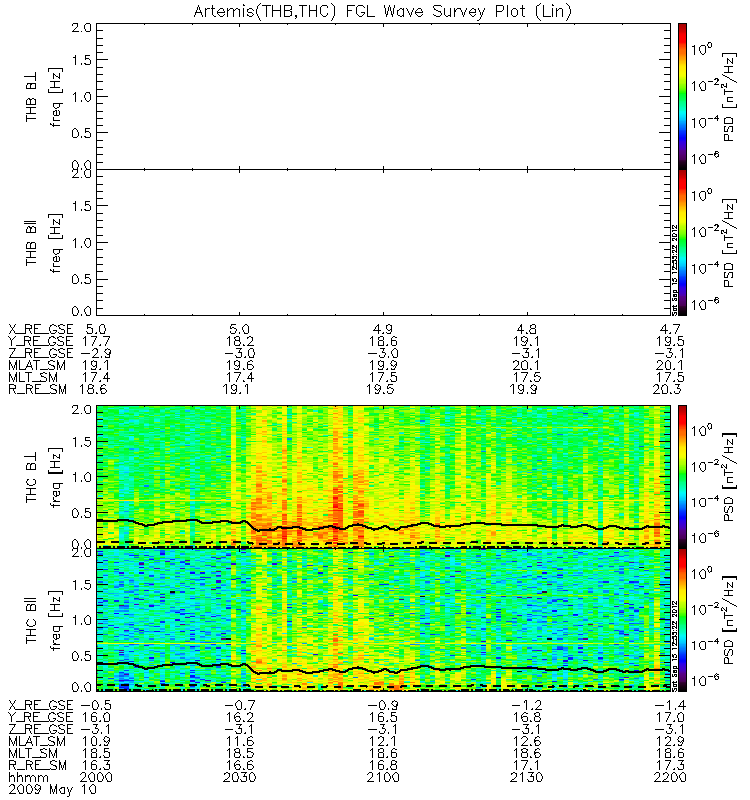Image resolution: width=750 pixels, height=800 pixels.
Task: Click the MLAT_SM value 12.9
Action: [670, 741]
